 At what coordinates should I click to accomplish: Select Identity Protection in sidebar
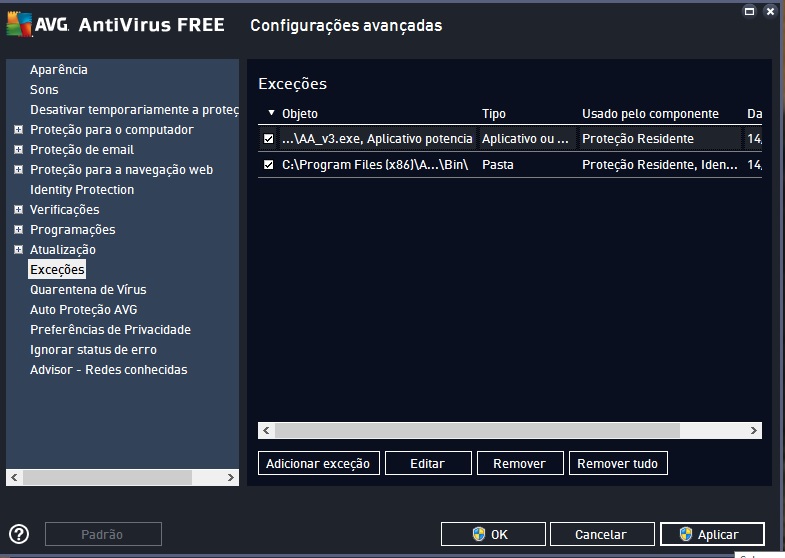[82, 190]
